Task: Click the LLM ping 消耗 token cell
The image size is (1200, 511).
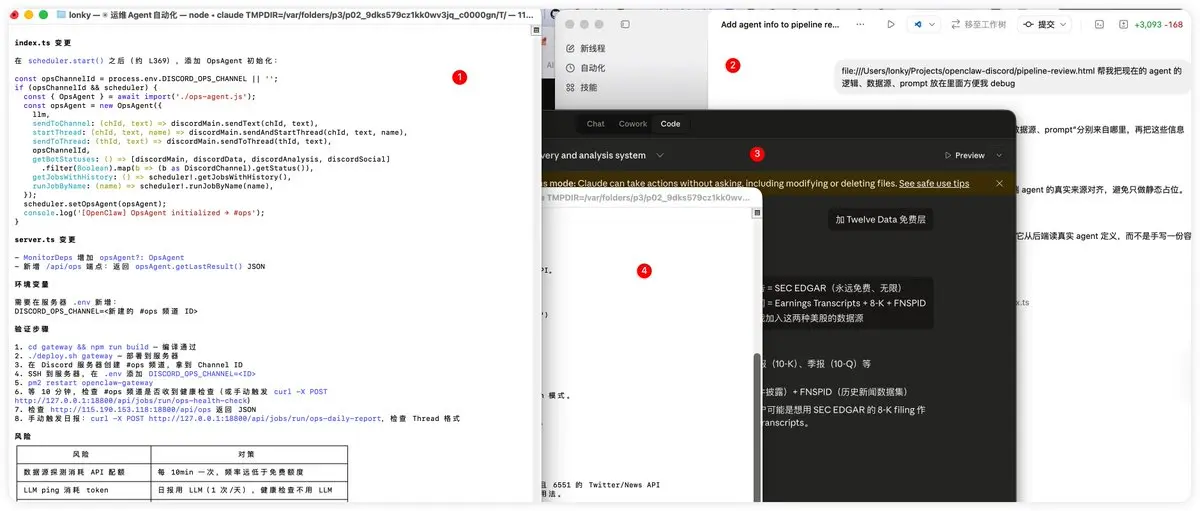Action: tap(83, 490)
